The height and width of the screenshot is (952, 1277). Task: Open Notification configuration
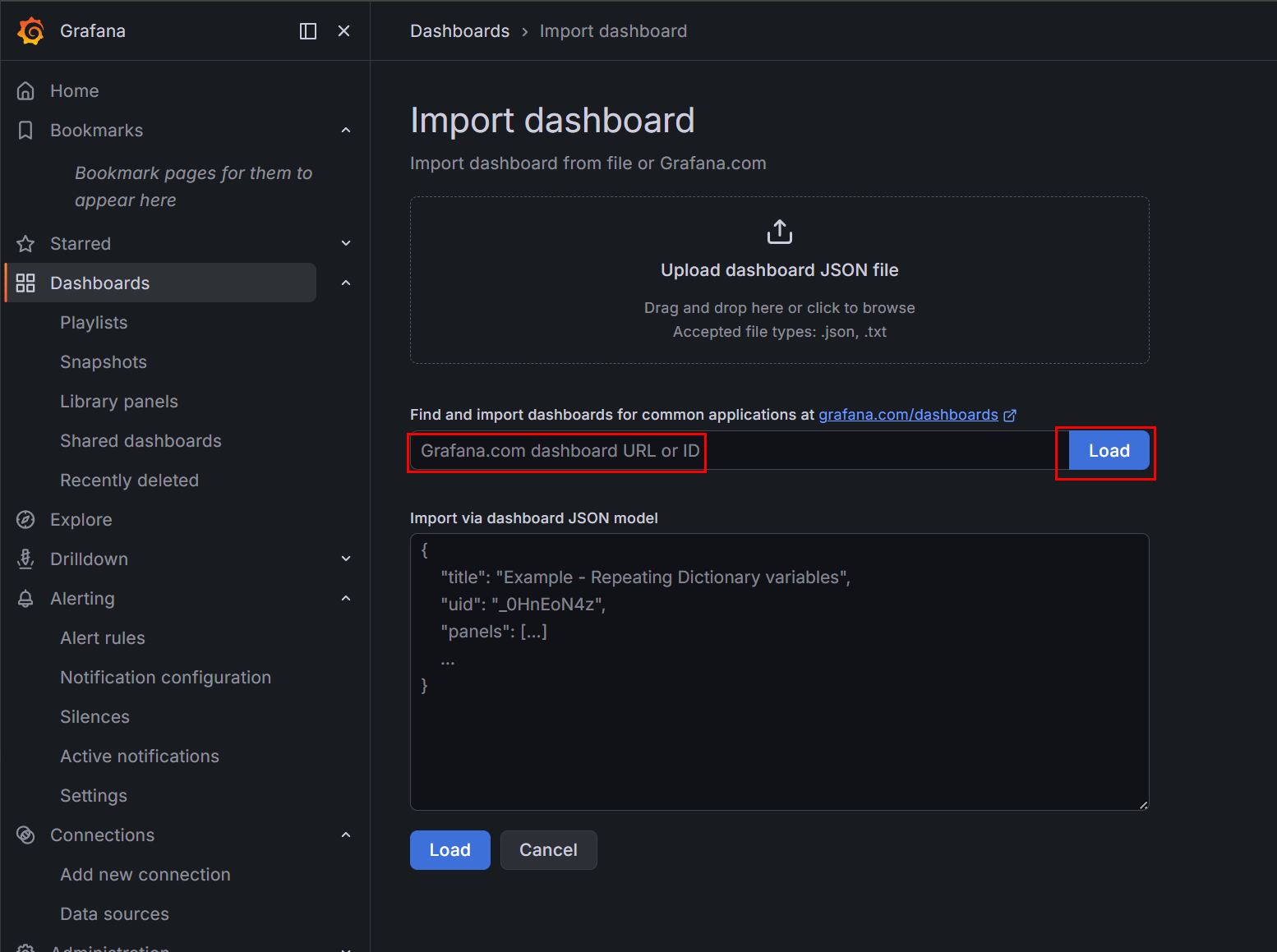tap(166, 678)
